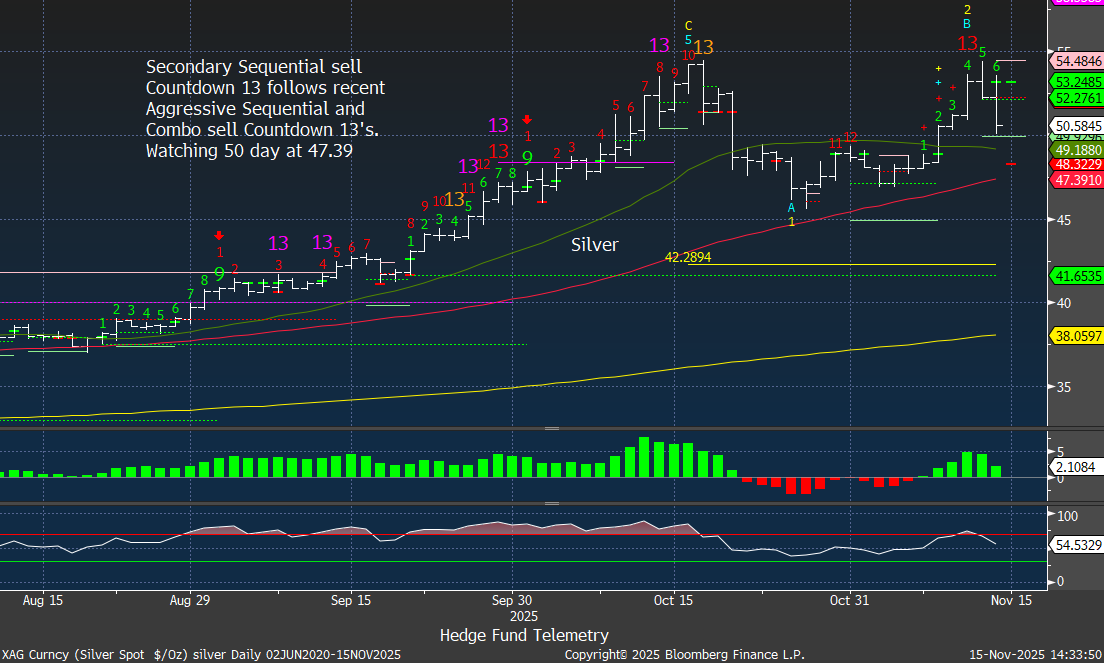The width and height of the screenshot is (1104, 663).
Task: Click divider handle above the oscillator panel
Action: coord(550,503)
